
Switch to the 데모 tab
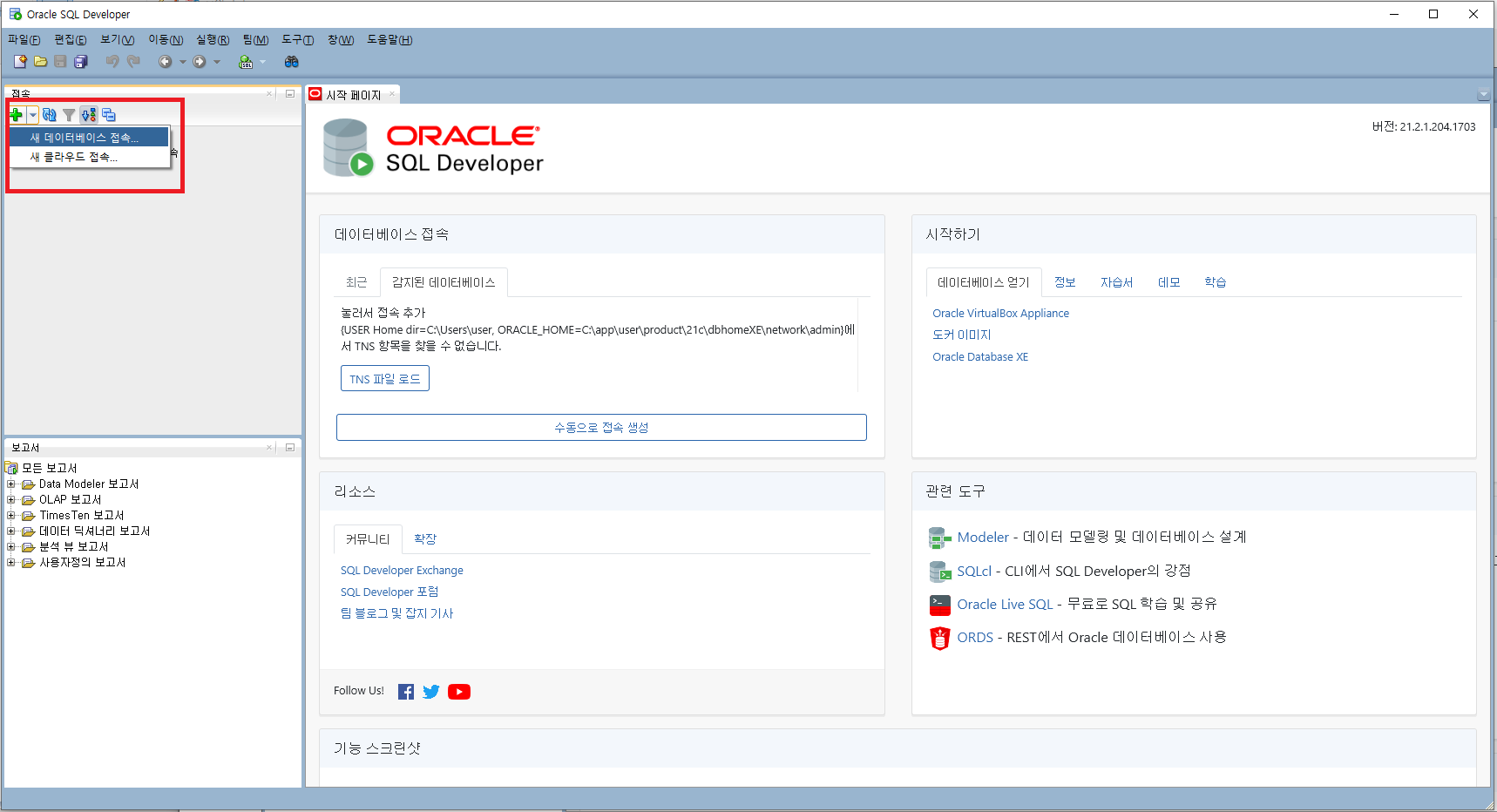(x=1168, y=282)
